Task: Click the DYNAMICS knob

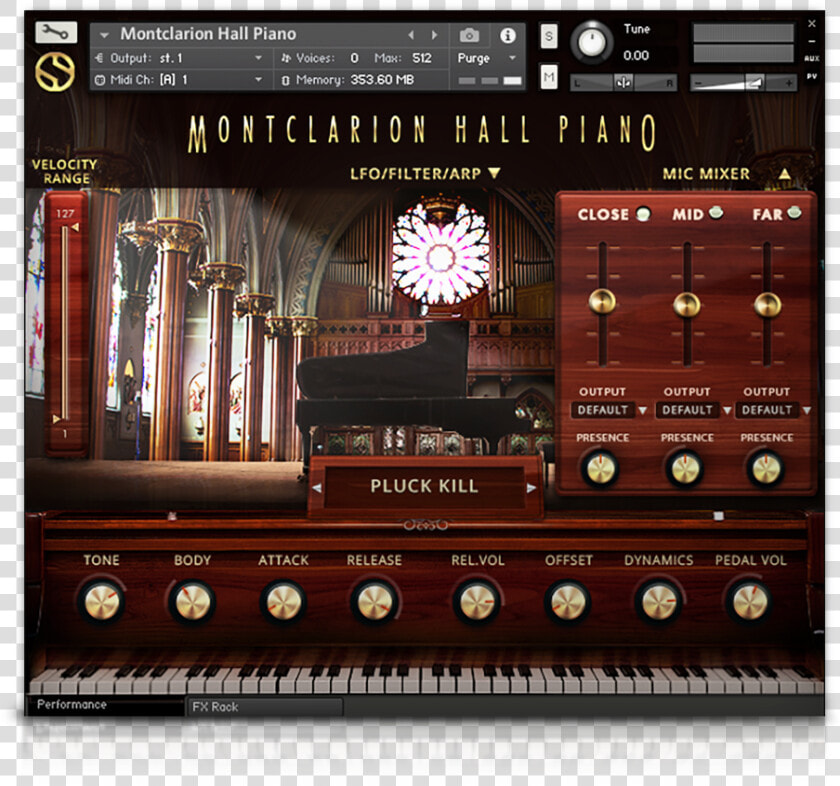Action: point(659,602)
